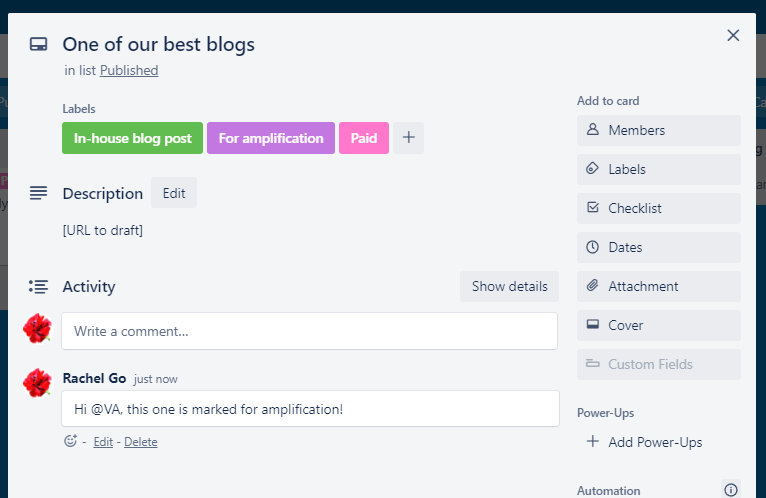
Task: Click the [URL to draft] description text
Action: [x=103, y=230]
